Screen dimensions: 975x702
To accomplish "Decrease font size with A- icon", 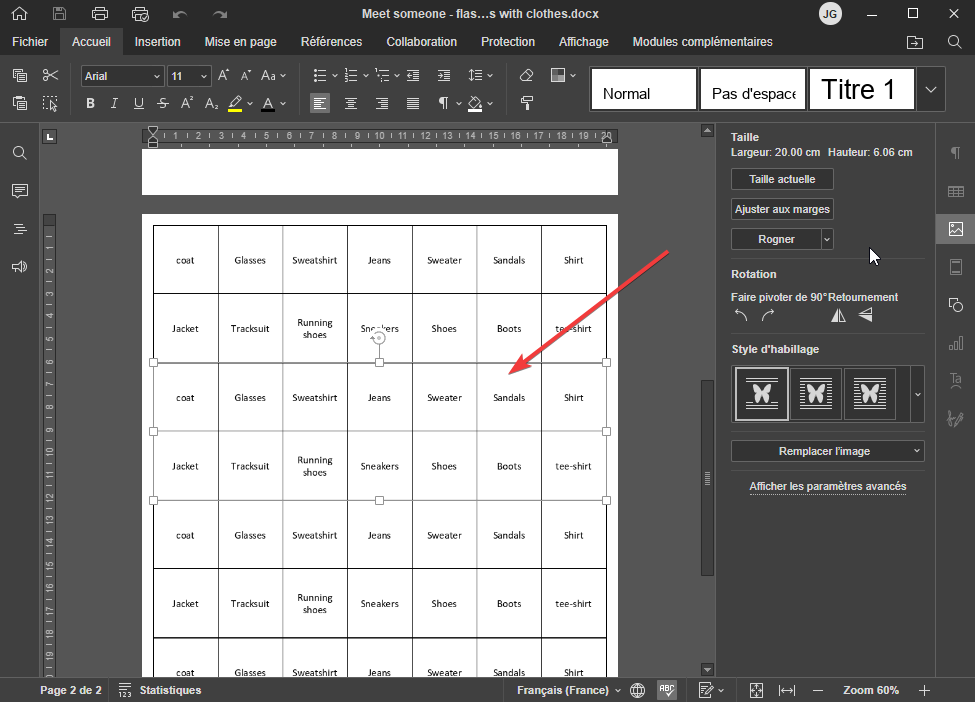I will (246, 75).
